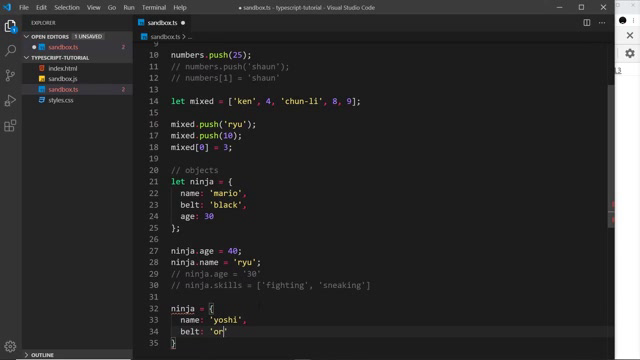The height and width of the screenshot is (360, 640).
Task: Click the mixed.push('ryu') code line
Action: (x=213, y=124)
